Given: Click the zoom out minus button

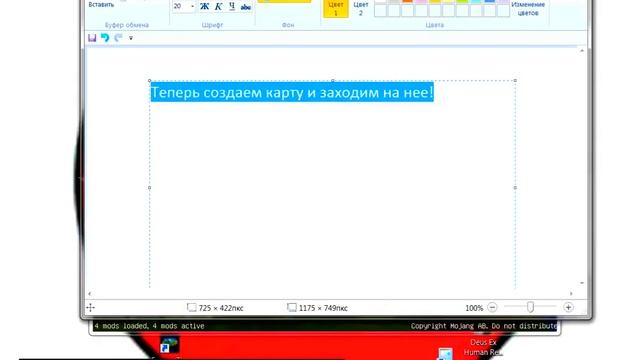Looking at the screenshot, I should [492, 307].
